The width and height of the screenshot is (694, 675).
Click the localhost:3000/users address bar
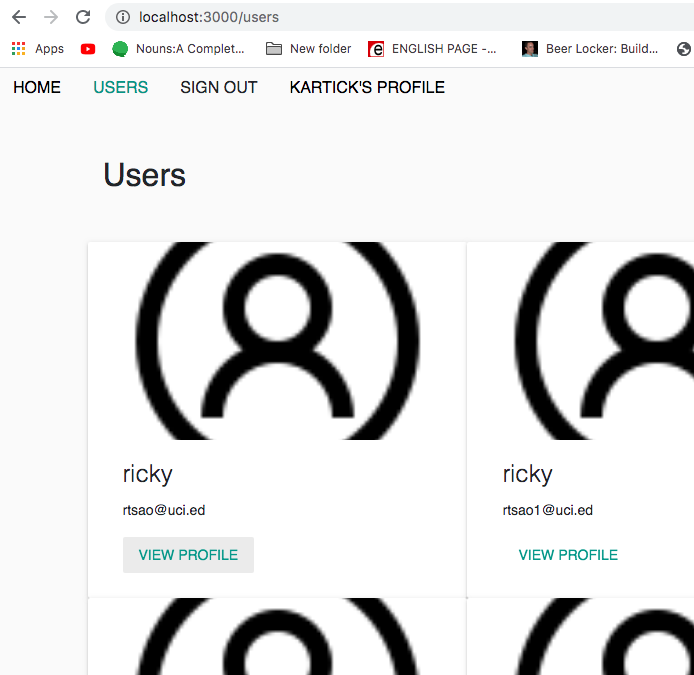pos(398,17)
